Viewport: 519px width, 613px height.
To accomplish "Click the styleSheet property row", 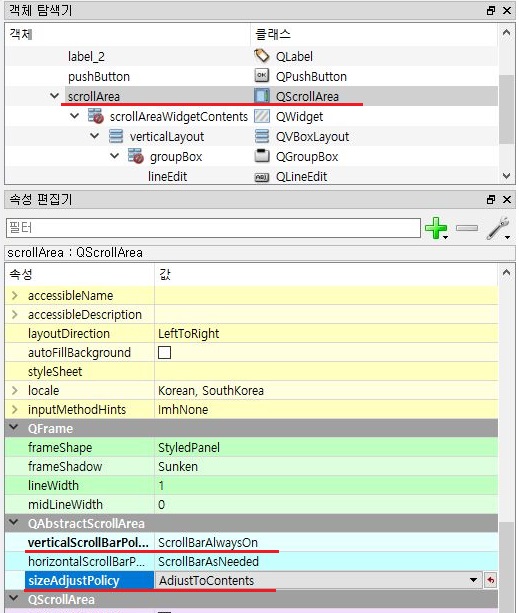I will [252, 371].
